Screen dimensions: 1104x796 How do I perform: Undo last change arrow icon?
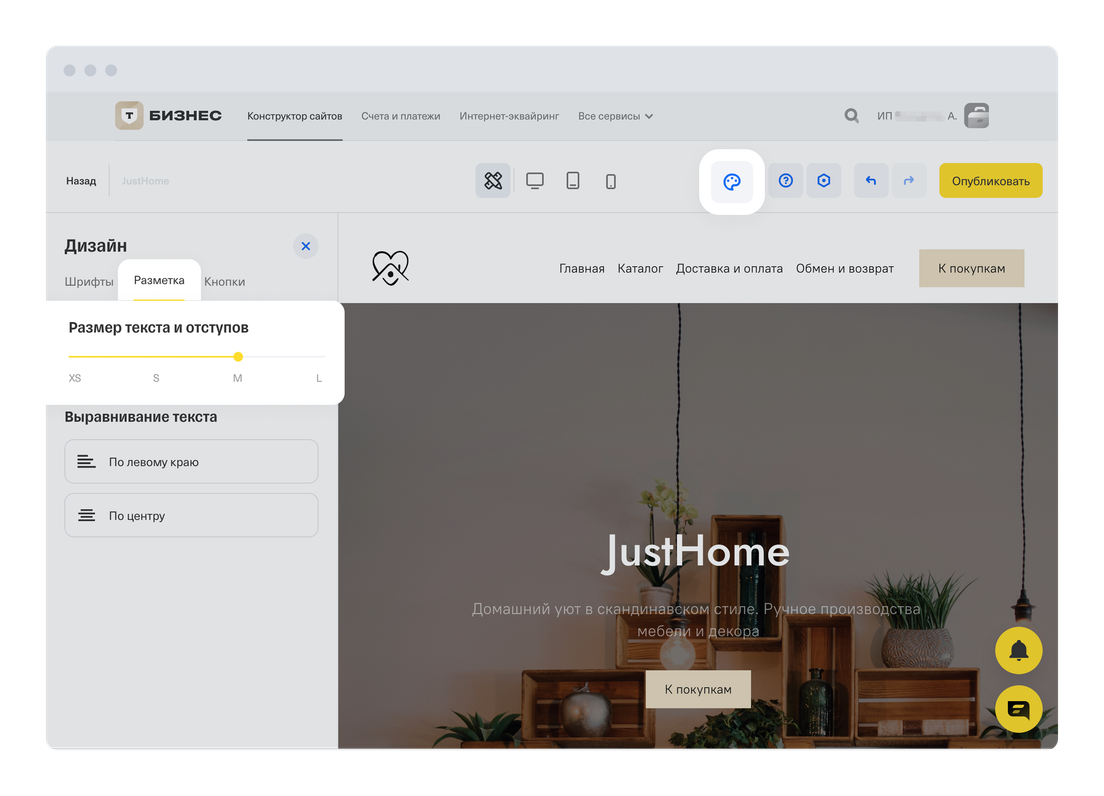coord(871,181)
